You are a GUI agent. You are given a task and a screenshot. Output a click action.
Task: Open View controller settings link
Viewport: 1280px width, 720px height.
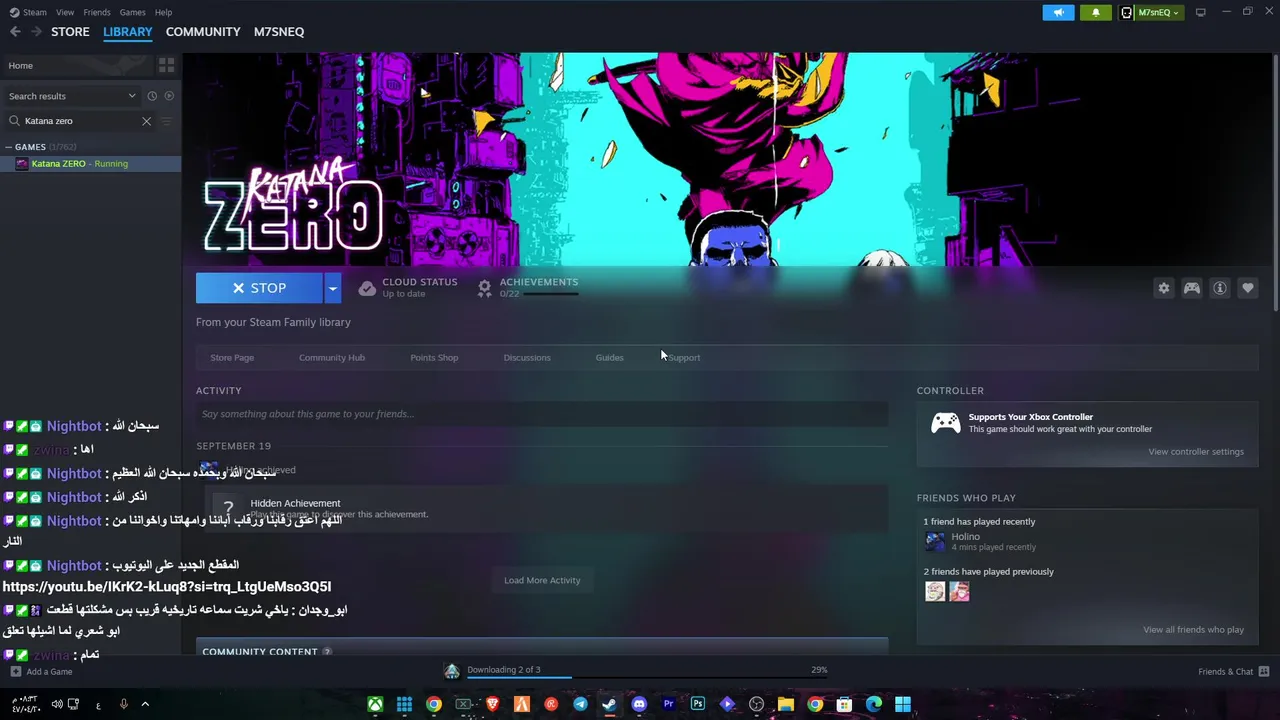point(1196,452)
